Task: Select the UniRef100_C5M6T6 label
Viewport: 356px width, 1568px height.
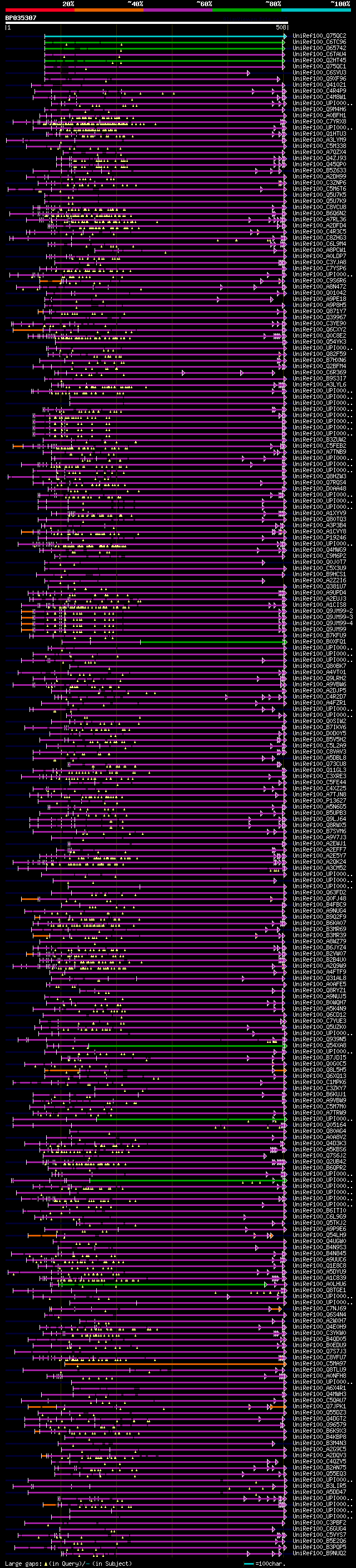Action: [319, 189]
